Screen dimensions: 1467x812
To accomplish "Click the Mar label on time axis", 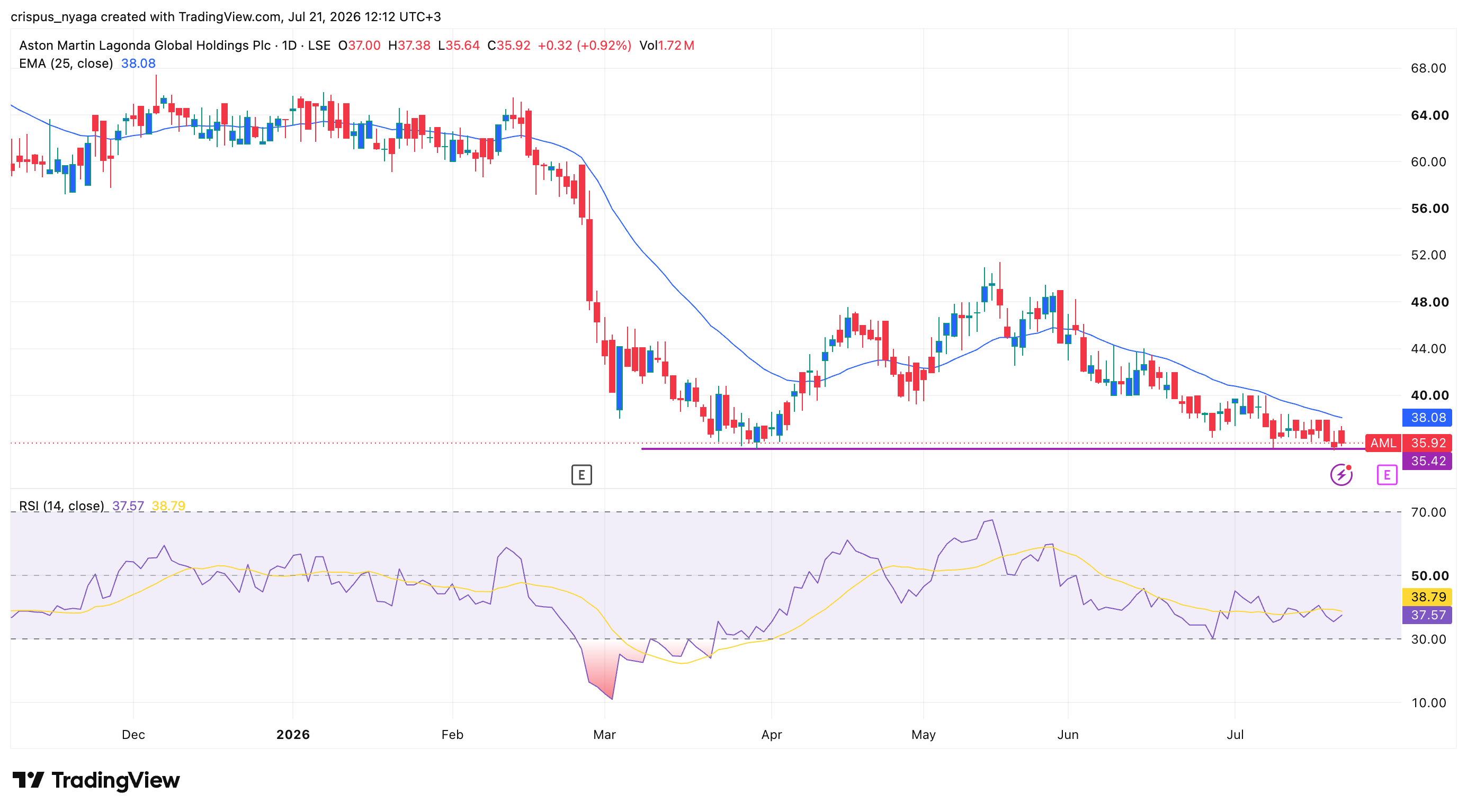I will click(x=604, y=735).
